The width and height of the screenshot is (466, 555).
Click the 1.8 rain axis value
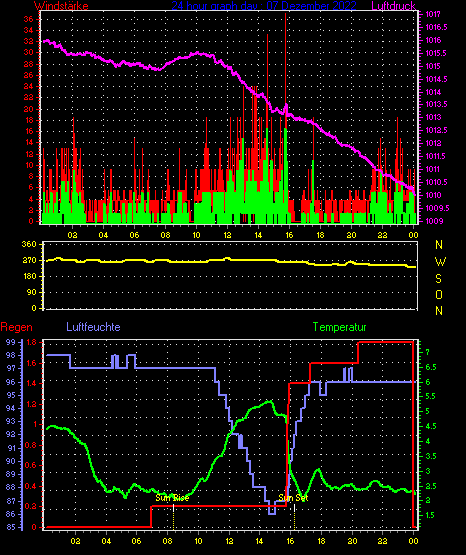tap(31, 342)
